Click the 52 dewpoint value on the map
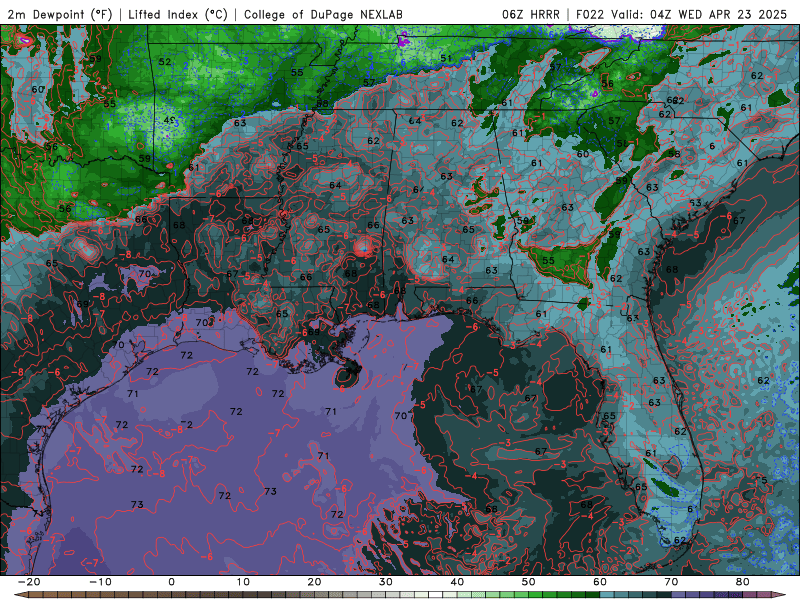The height and width of the screenshot is (600, 800). click(x=165, y=62)
